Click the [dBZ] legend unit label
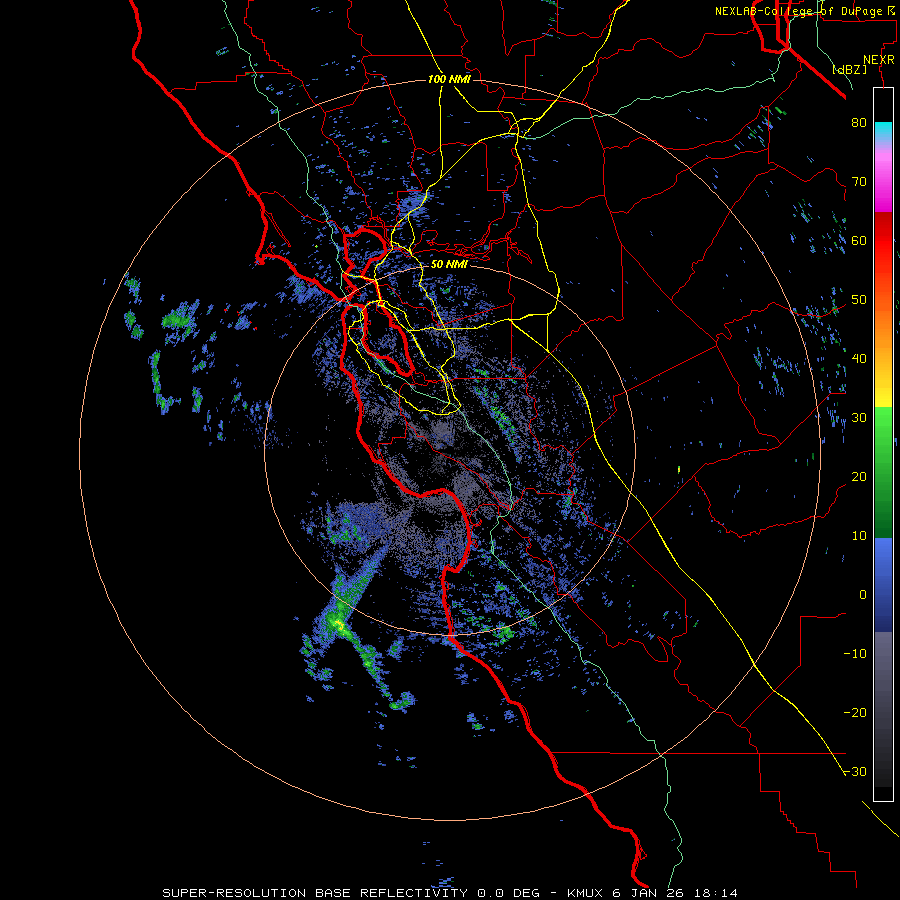This screenshot has height=900, width=900. pyautogui.click(x=849, y=69)
